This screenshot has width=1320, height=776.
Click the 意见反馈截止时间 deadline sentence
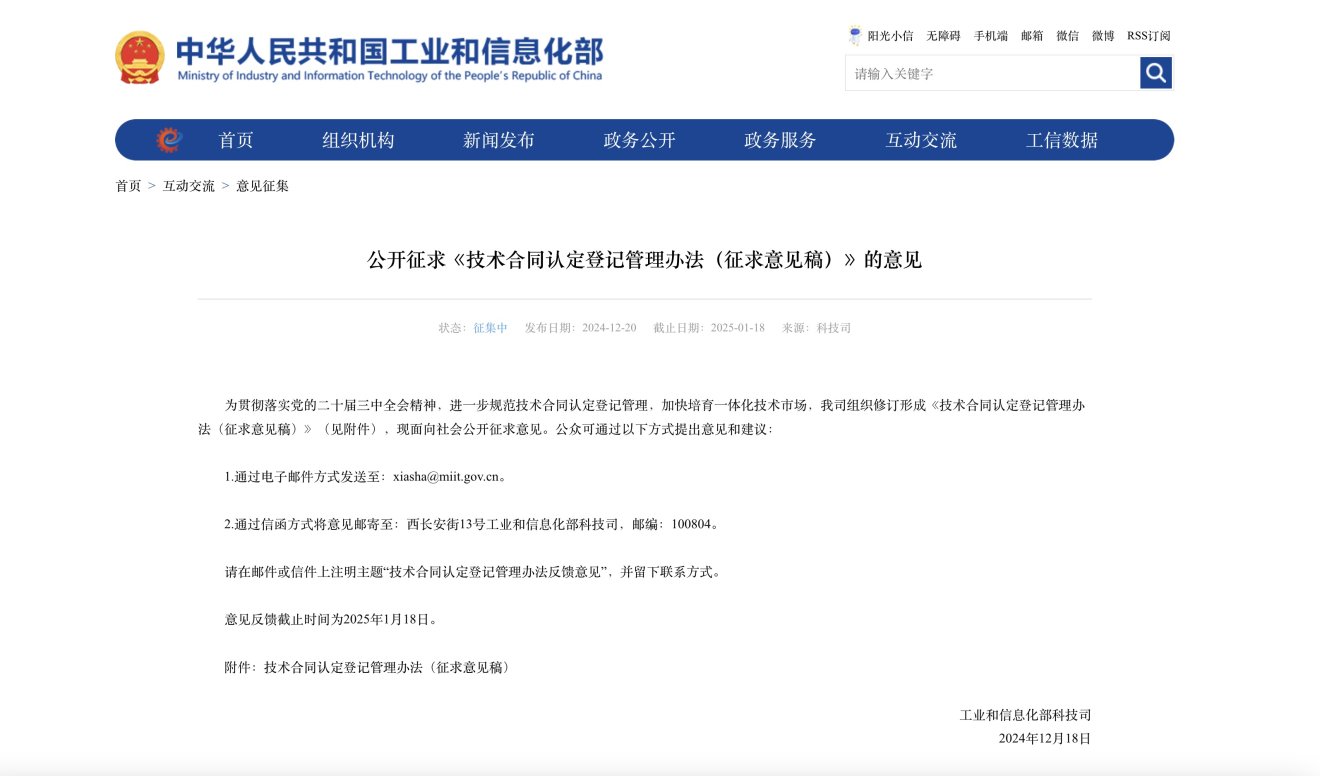331,620
